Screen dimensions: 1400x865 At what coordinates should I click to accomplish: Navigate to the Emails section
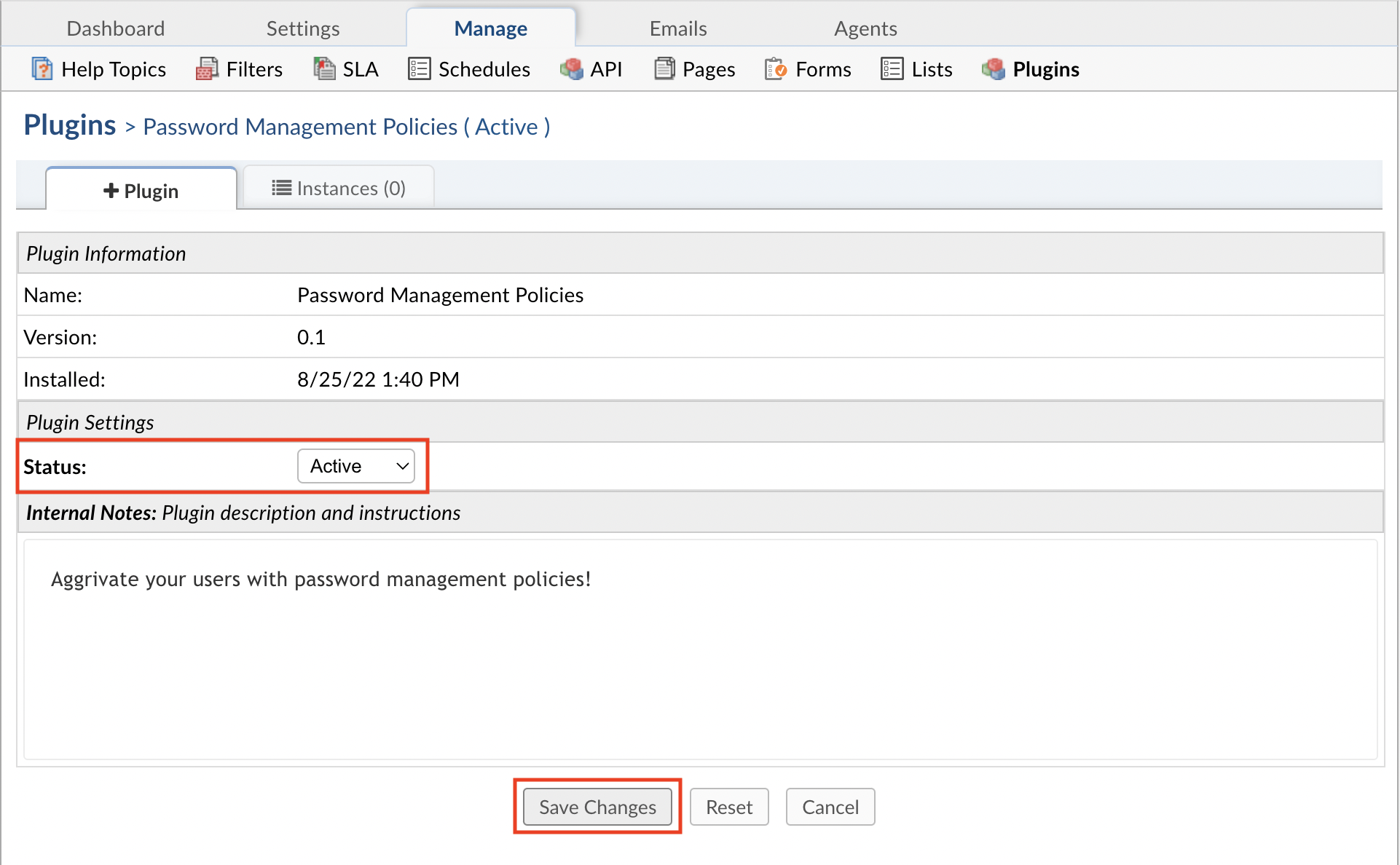click(x=677, y=28)
